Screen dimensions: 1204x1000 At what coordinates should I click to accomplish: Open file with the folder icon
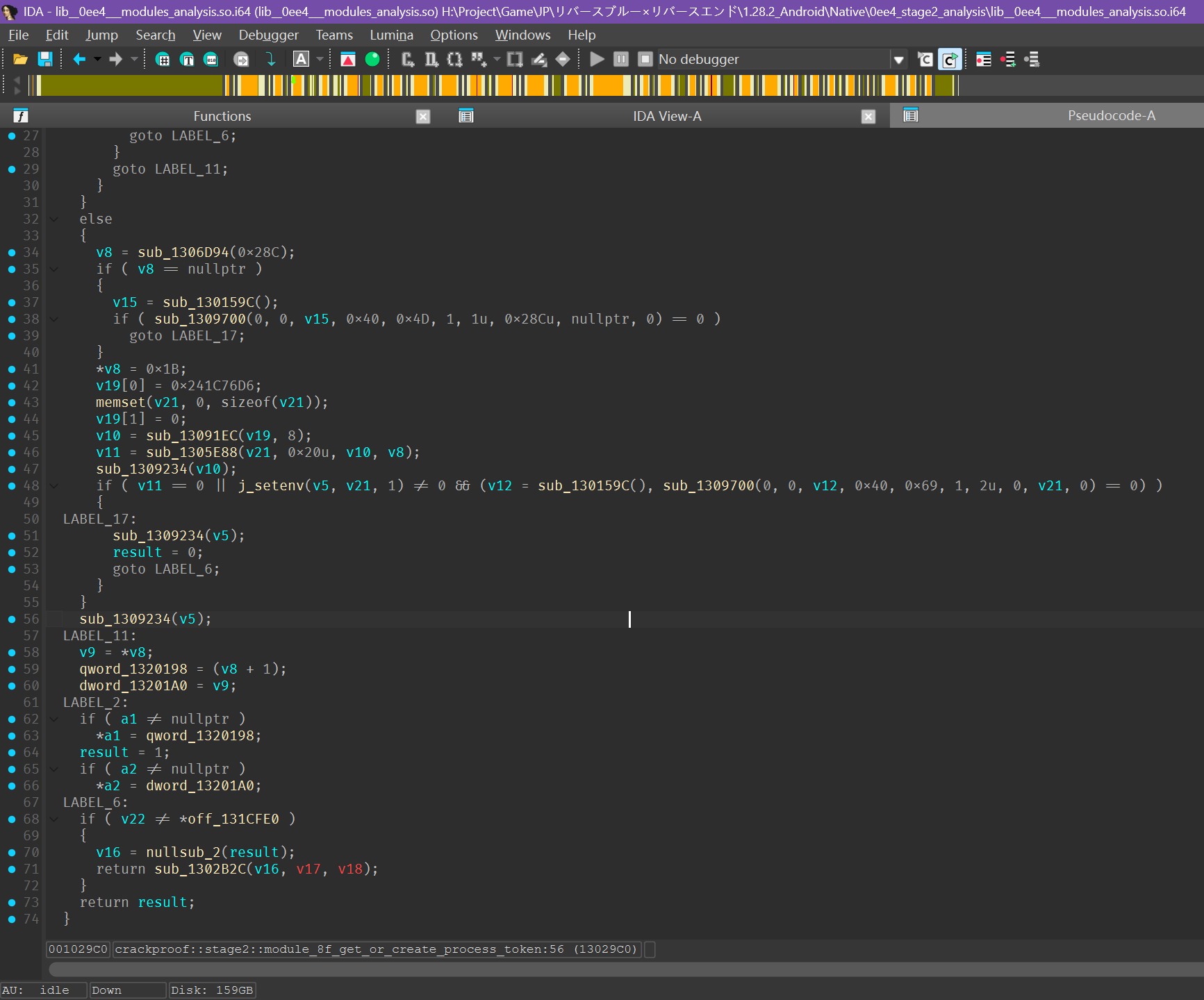tap(20, 60)
